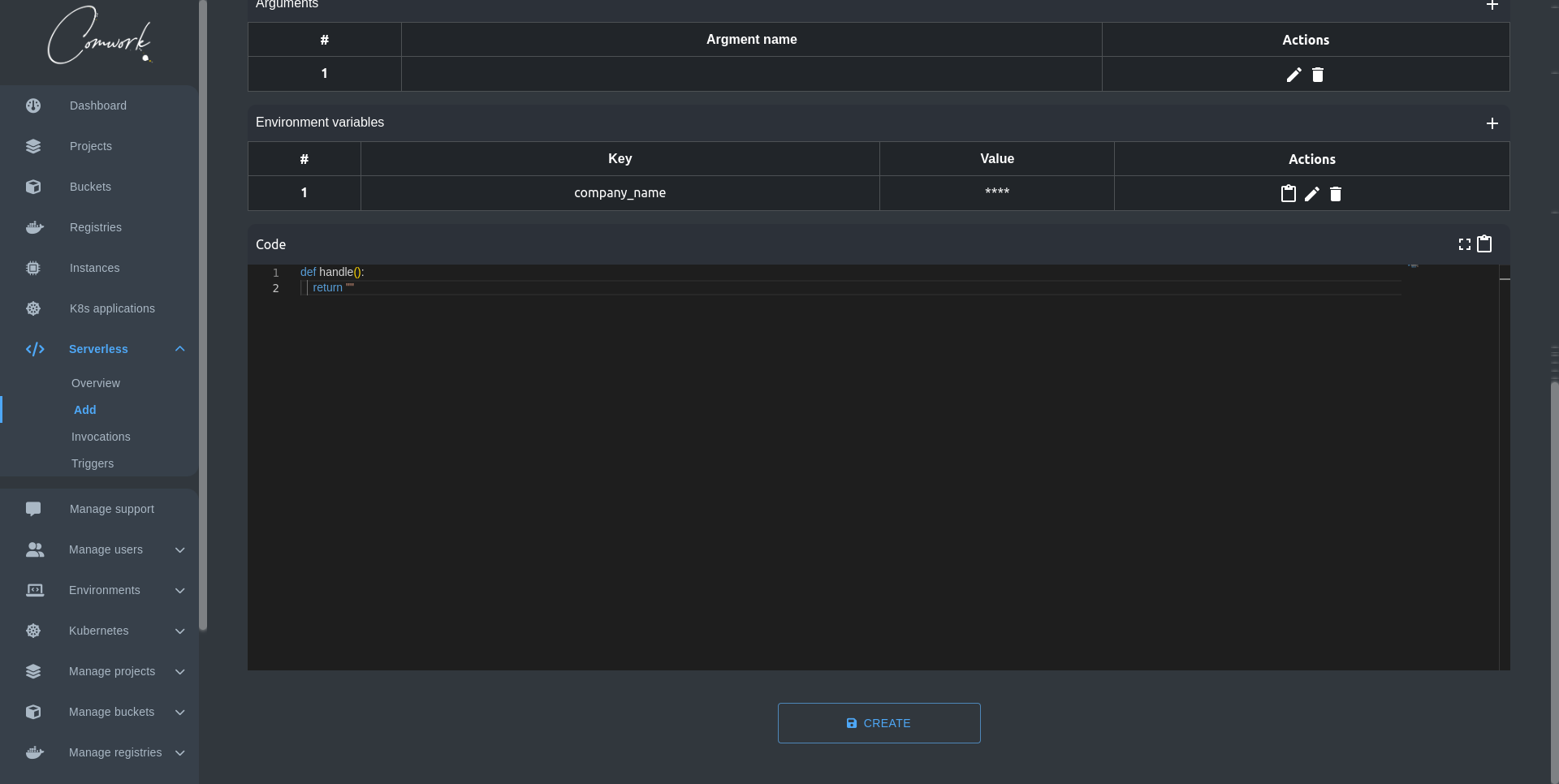Click the Manage buckets cube icon
Viewport: 1559px width, 784px height.
(x=33, y=712)
